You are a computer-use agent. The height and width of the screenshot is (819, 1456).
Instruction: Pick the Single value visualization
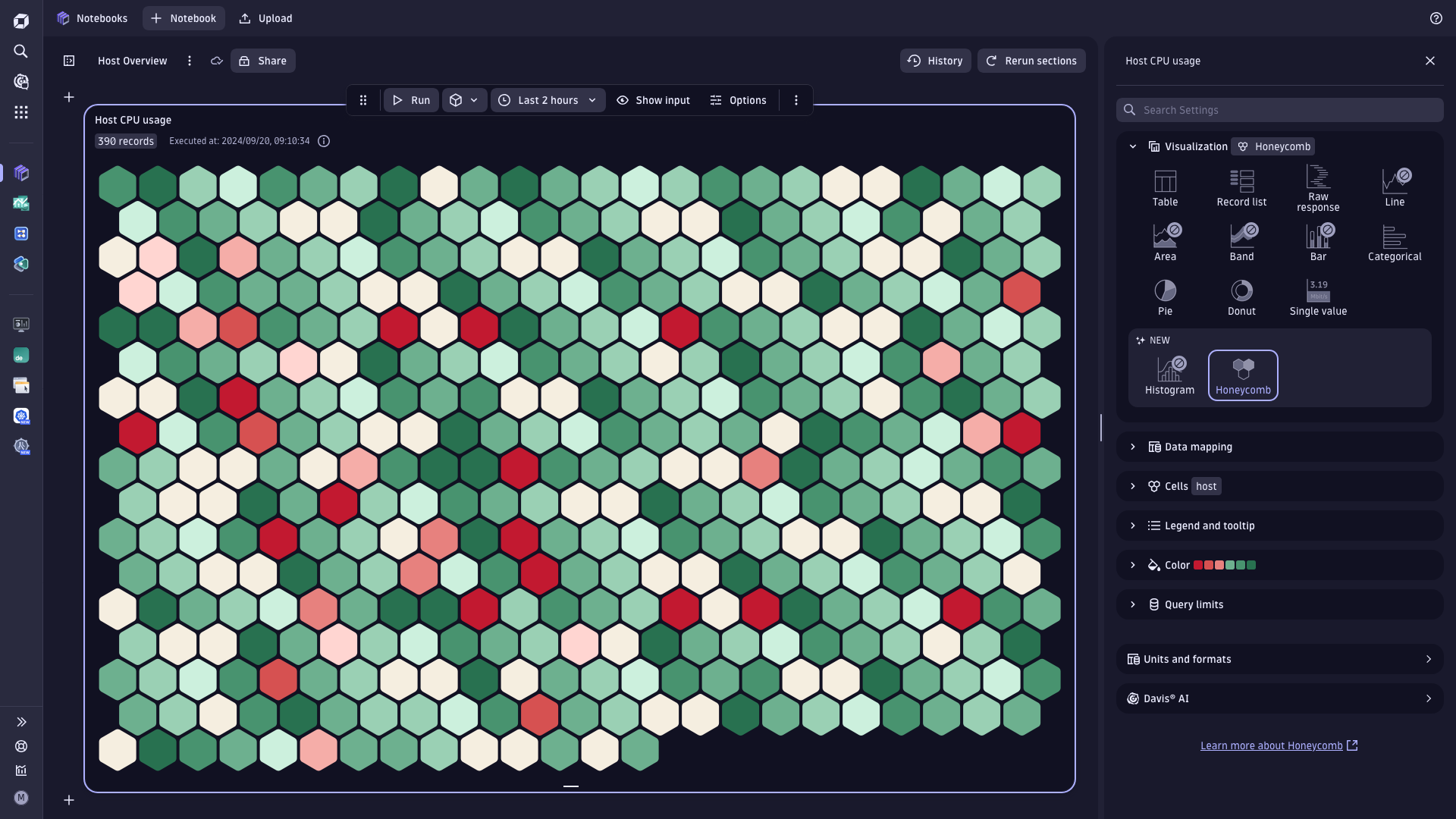[x=1318, y=296]
